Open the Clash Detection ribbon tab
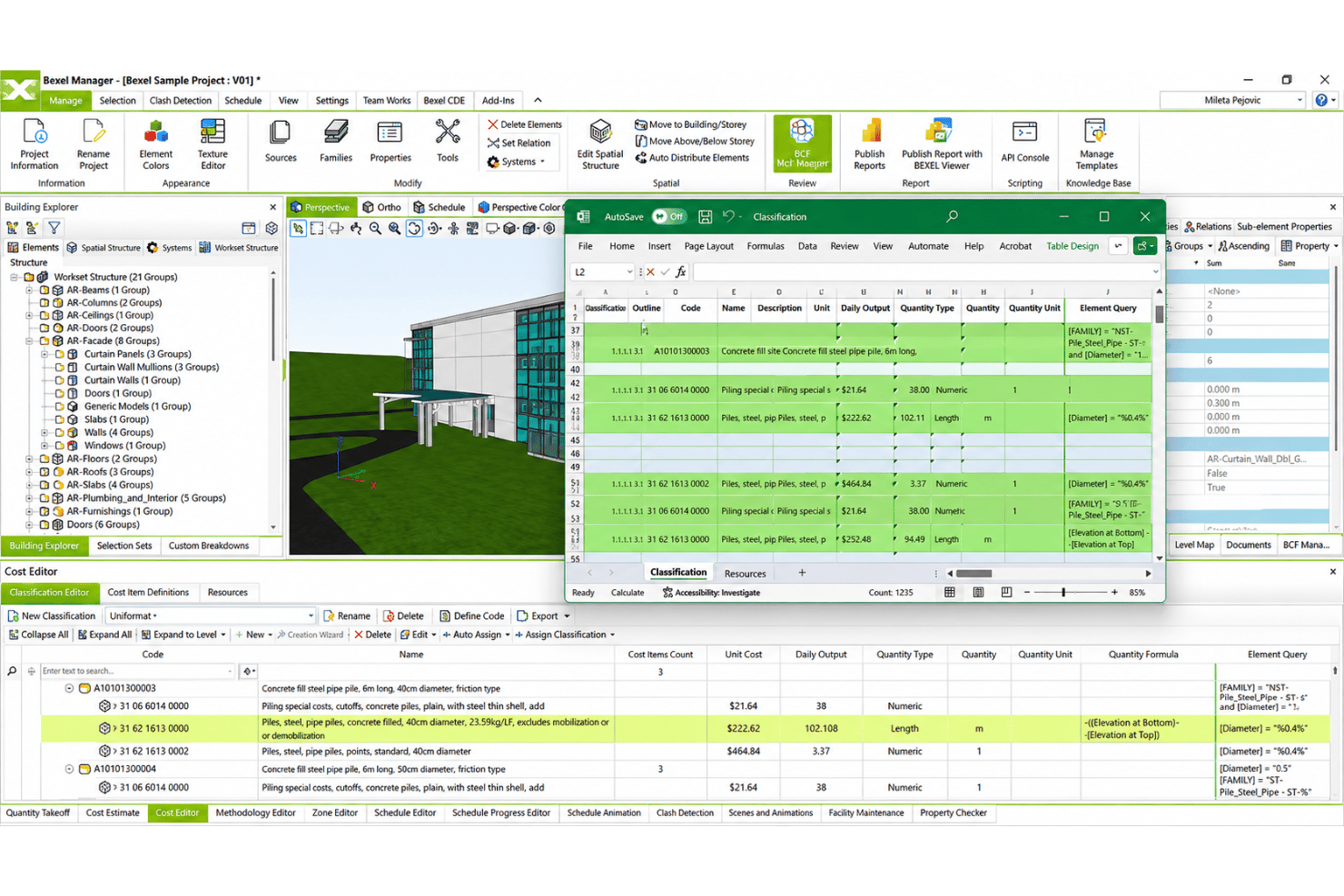The image size is (1344, 896). click(180, 101)
